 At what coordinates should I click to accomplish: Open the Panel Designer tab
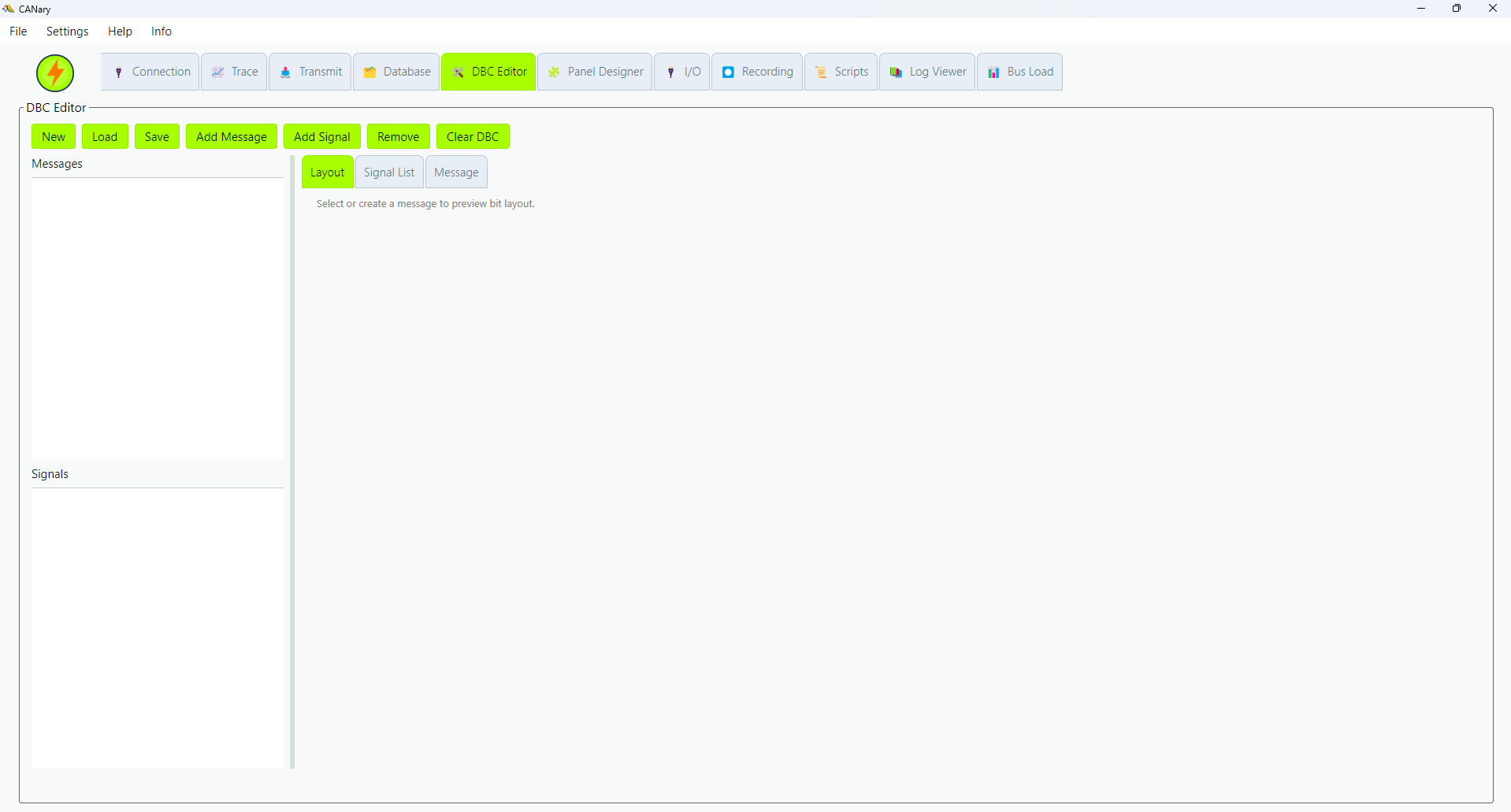tap(595, 72)
